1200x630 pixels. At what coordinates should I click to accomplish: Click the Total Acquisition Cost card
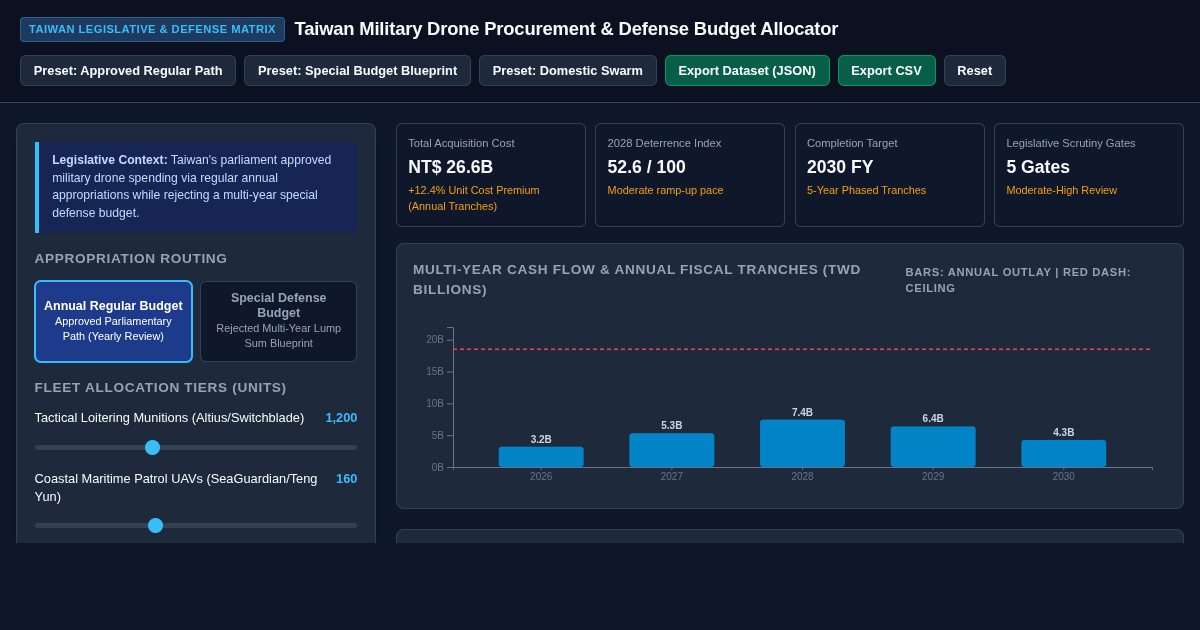pos(491,175)
